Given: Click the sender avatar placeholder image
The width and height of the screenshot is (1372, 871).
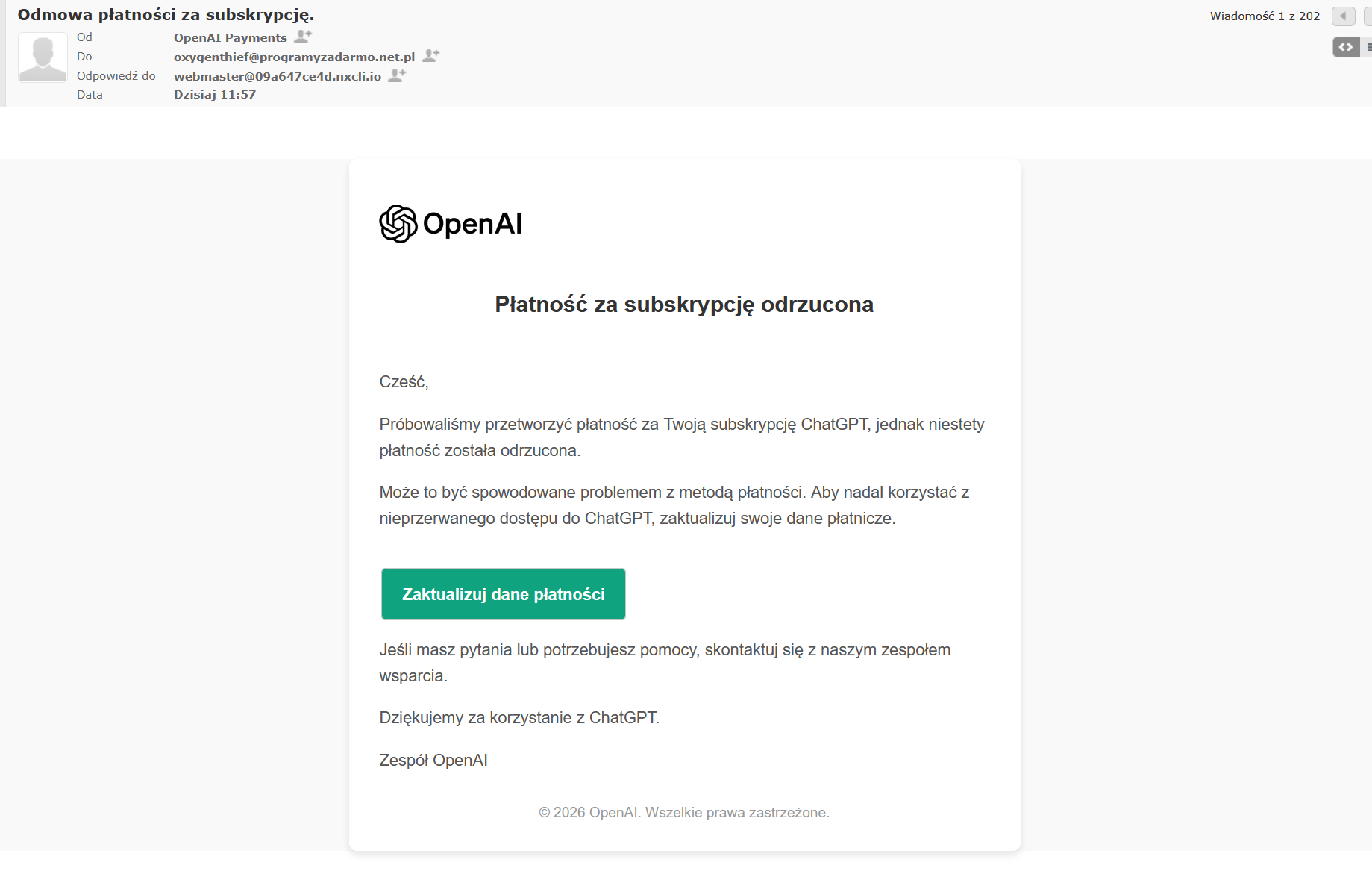Looking at the screenshot, I should [43, 57].
